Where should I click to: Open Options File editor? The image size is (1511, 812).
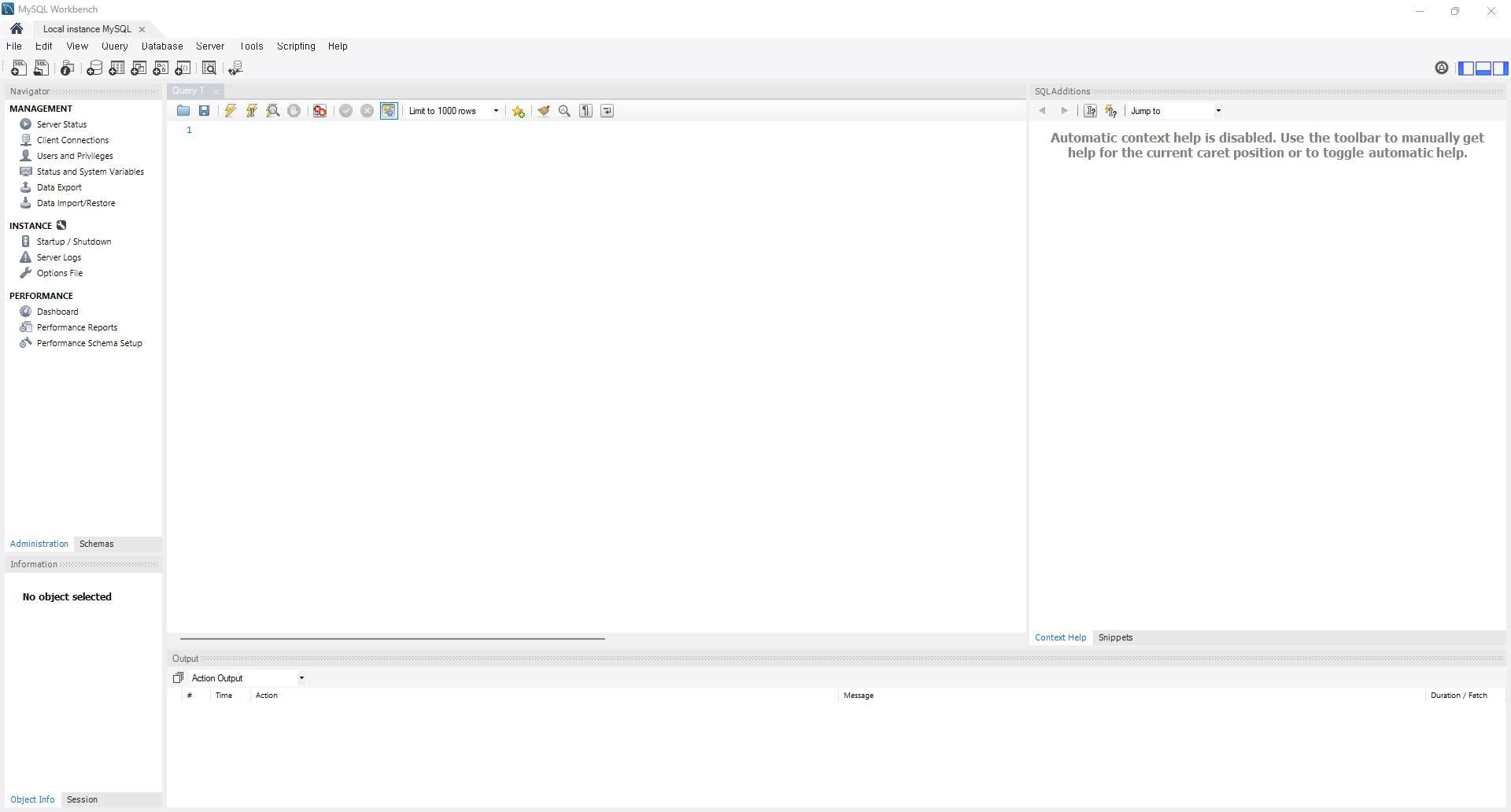click(x=60, y=273)
